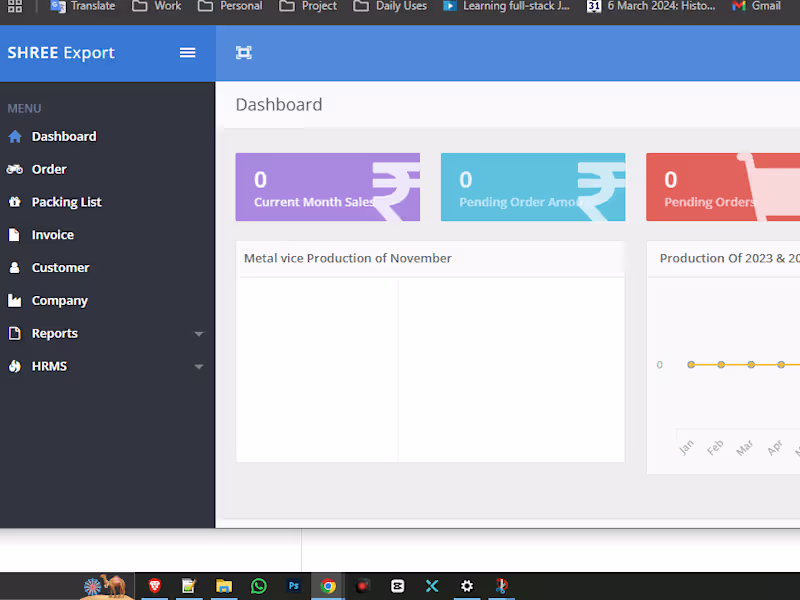Click the HRMS flame icon
This screenshot has height=600, width=800.
pyautogui.click(x=15, y=366)
